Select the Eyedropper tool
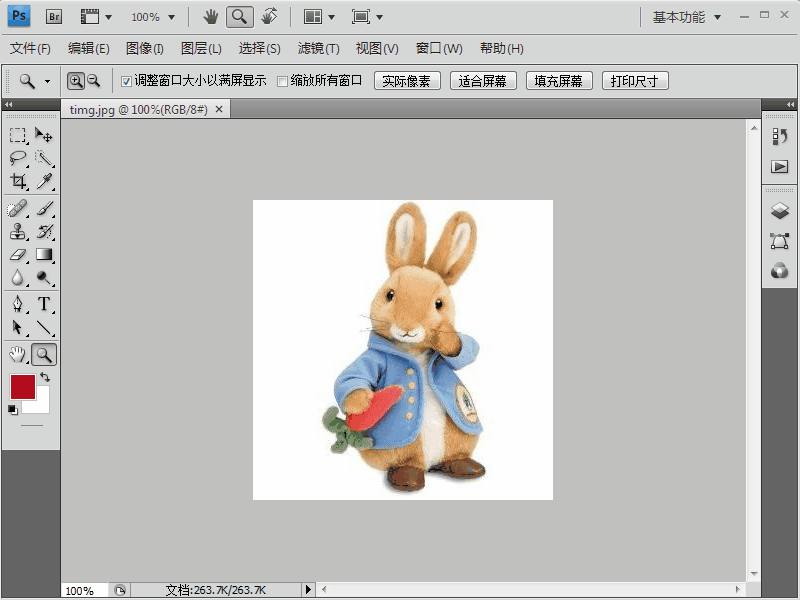This screenshot has height=600, width=800. pyautogui.click(x=44, y=181)
